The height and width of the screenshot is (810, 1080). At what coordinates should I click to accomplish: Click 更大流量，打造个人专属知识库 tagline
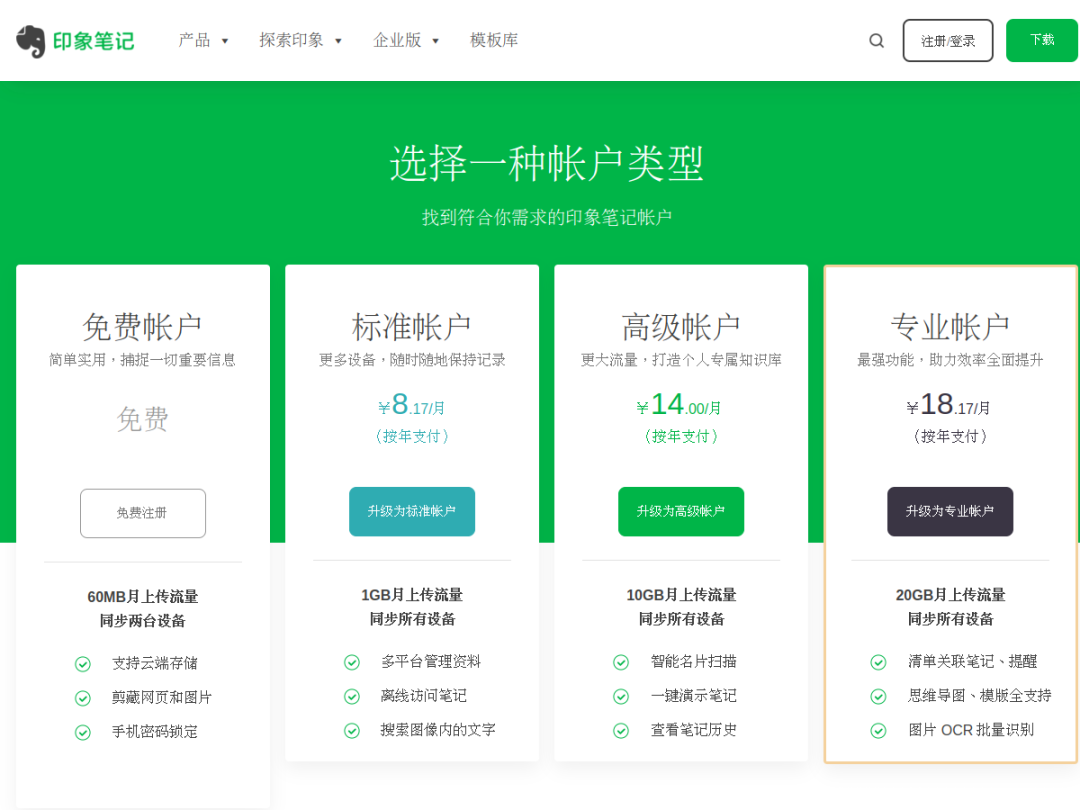[681, 360]
